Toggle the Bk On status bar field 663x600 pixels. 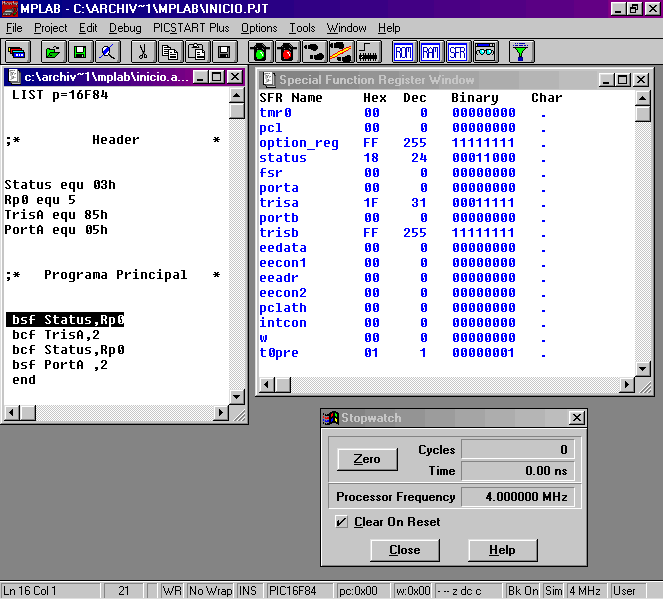click(523, 591)
